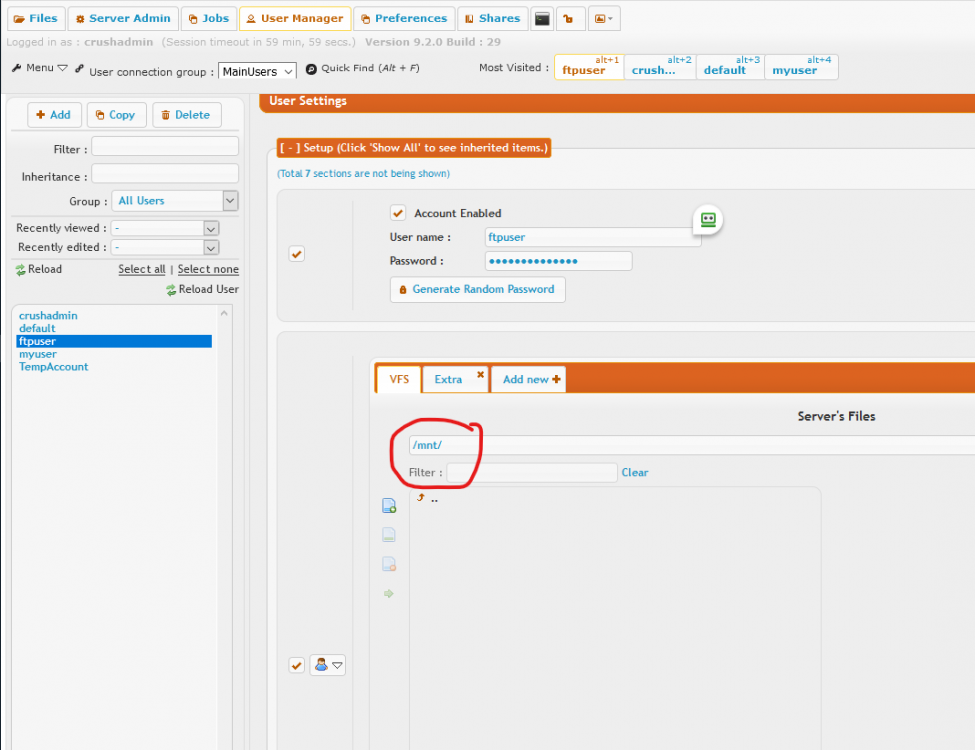Click Generate Random Password button
The image size is (975, 750).
click(x=478, y=290)
